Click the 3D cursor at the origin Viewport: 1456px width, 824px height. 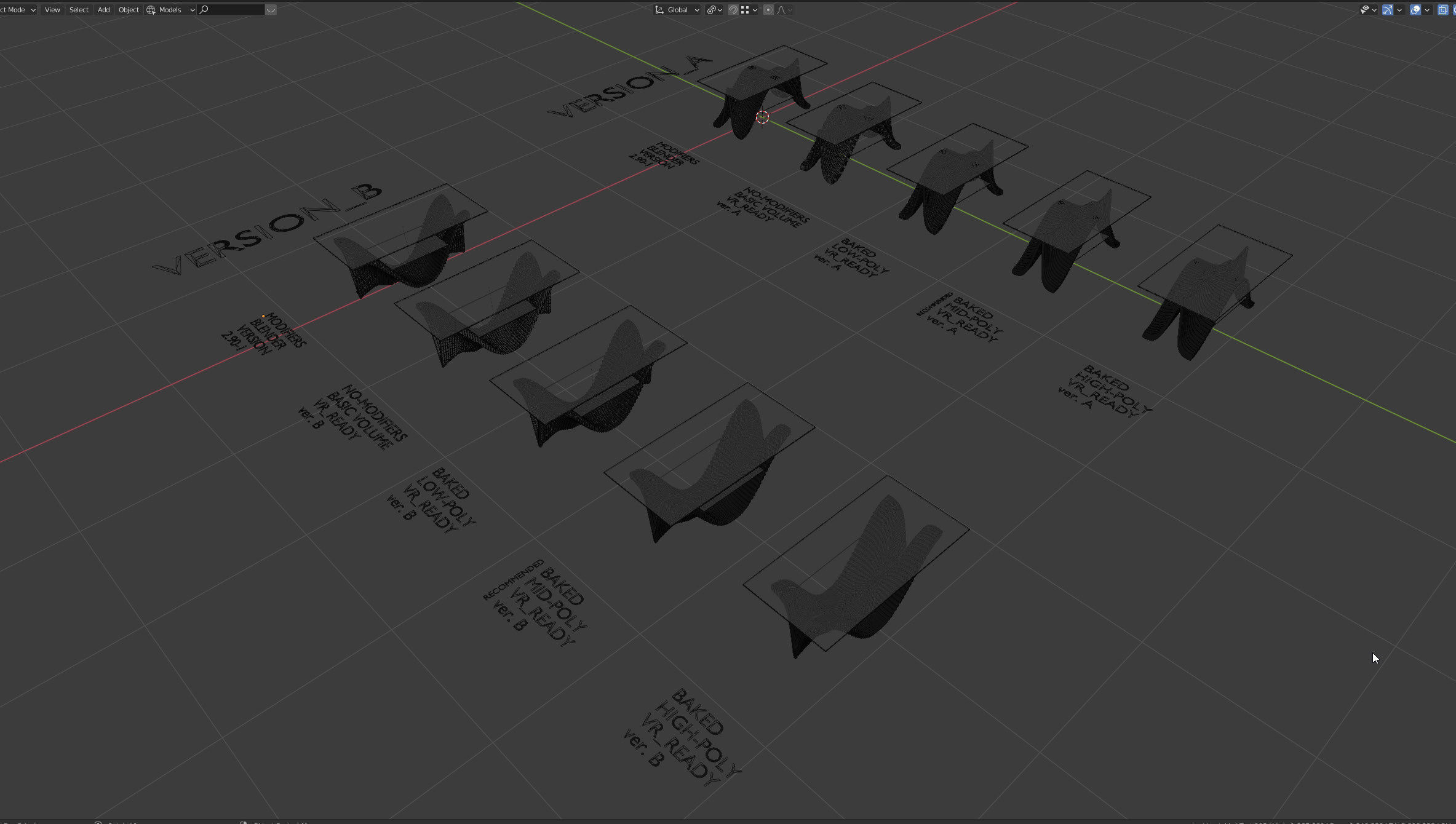(x=762, y=117)
